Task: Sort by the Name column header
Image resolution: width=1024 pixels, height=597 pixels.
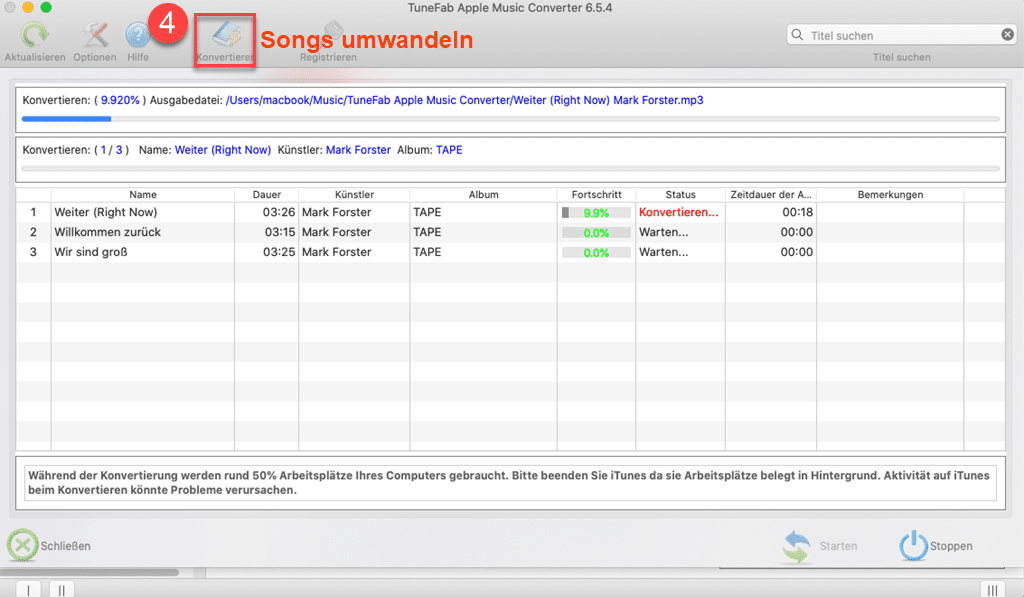Action: [x=143, y=194]
